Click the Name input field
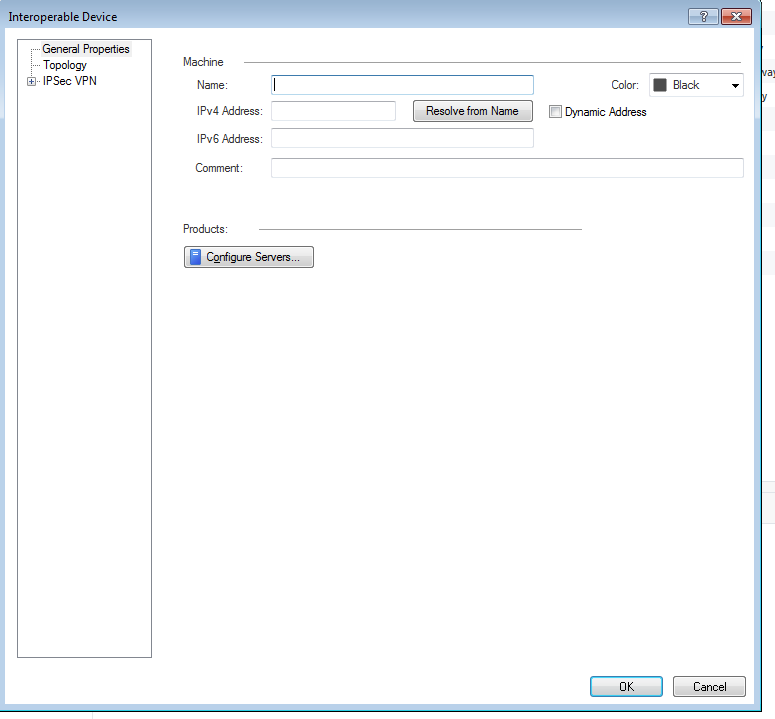 [402, 85]
